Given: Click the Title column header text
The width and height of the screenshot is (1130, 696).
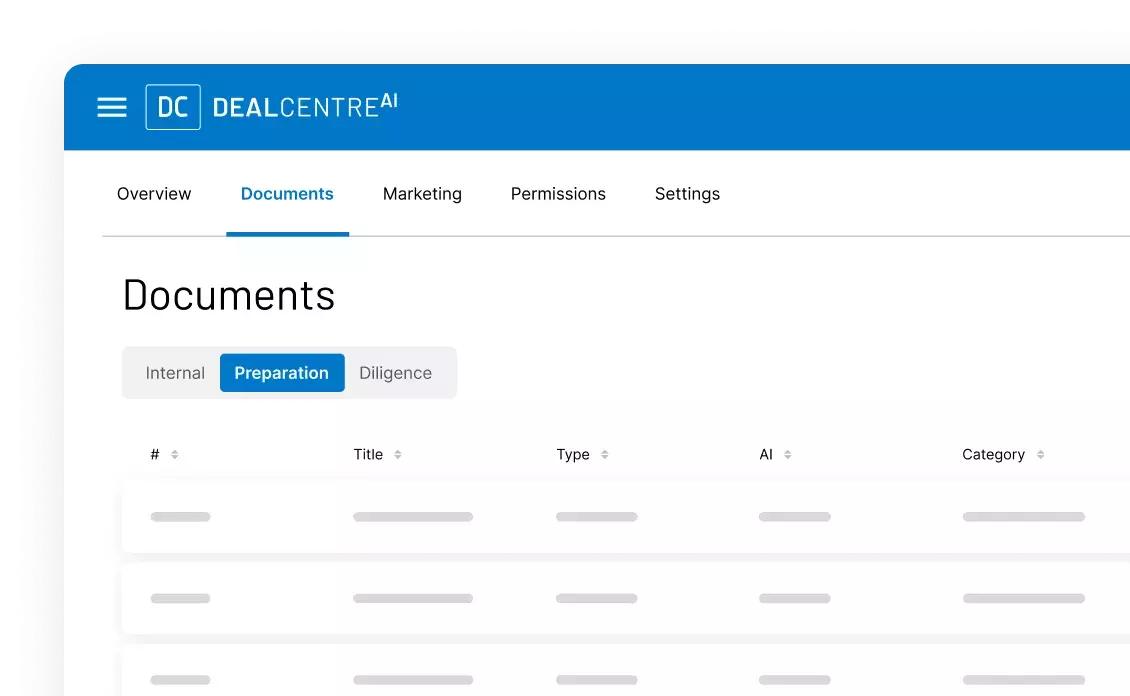Looking at the screenshot, I should [x=368, y=455].
